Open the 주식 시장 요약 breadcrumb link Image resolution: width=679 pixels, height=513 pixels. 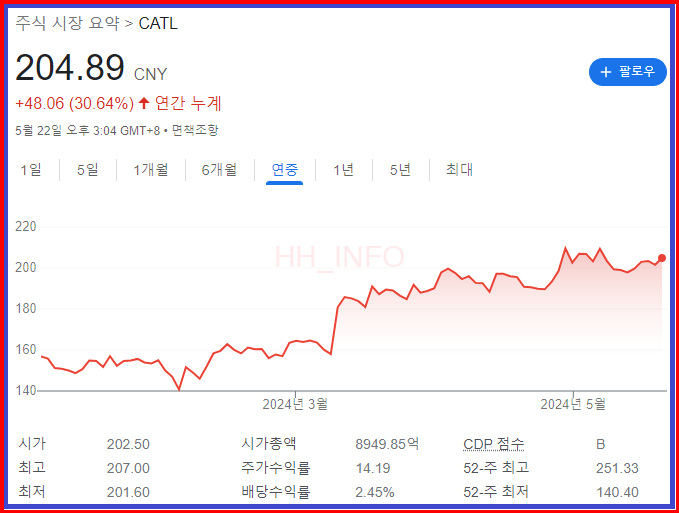coord(67,23)
